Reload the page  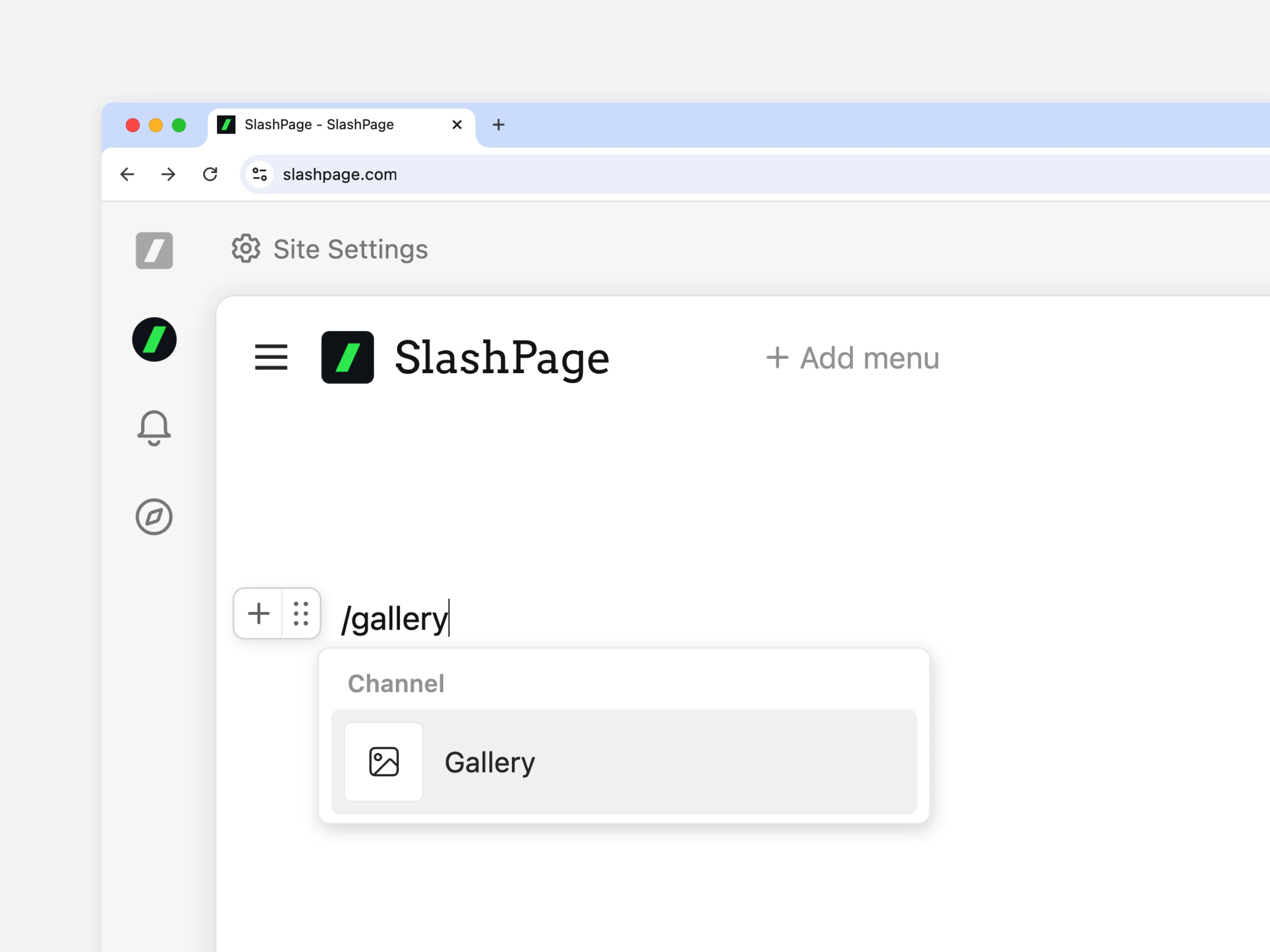point(210,174)
